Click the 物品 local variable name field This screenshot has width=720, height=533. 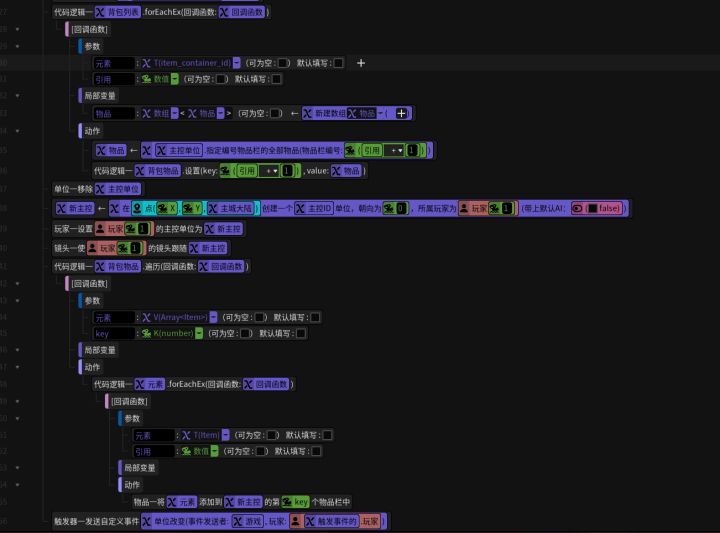[x=114, y=113]
